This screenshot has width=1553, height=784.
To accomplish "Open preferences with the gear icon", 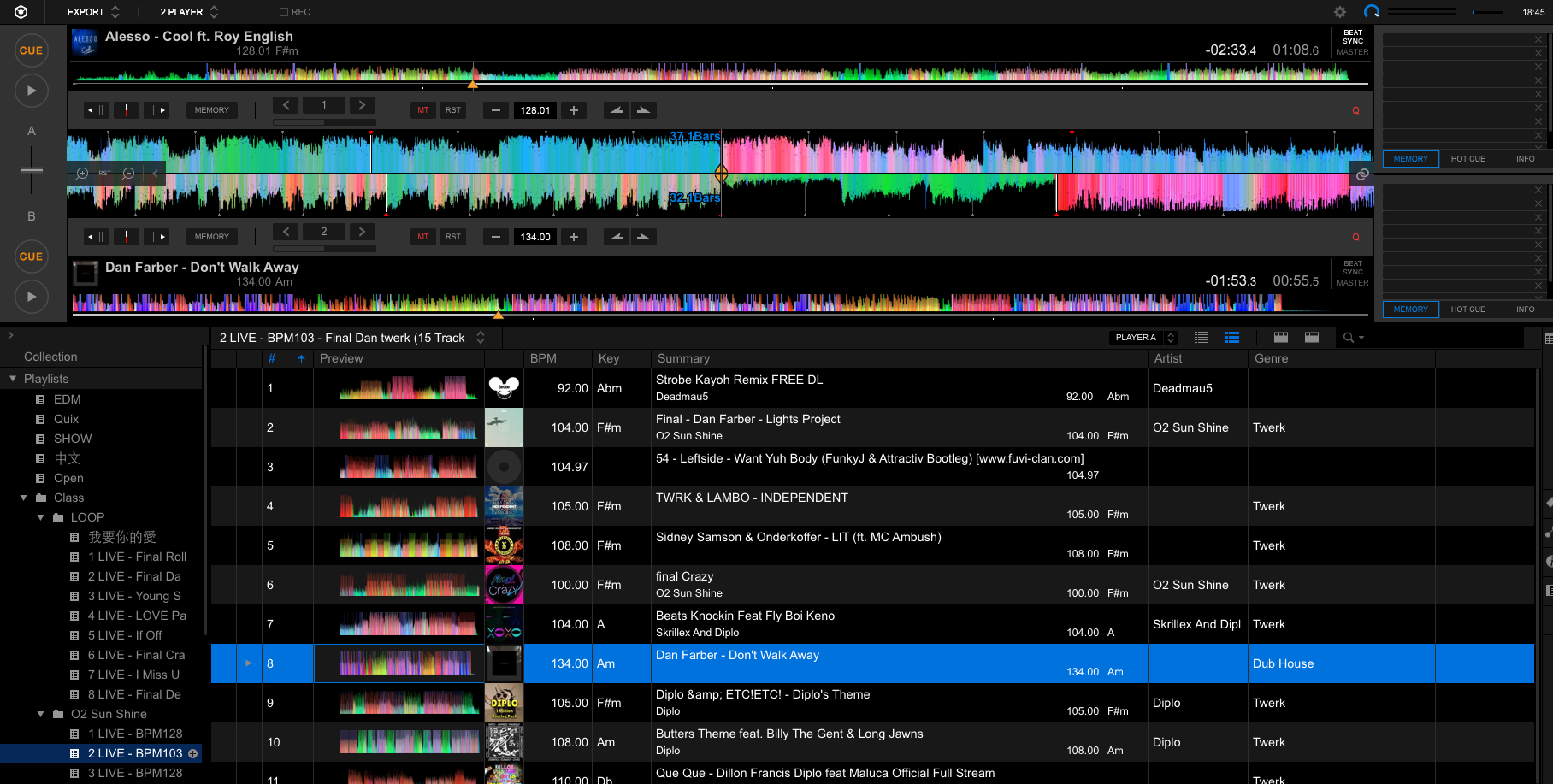I will coord(1340,12).
